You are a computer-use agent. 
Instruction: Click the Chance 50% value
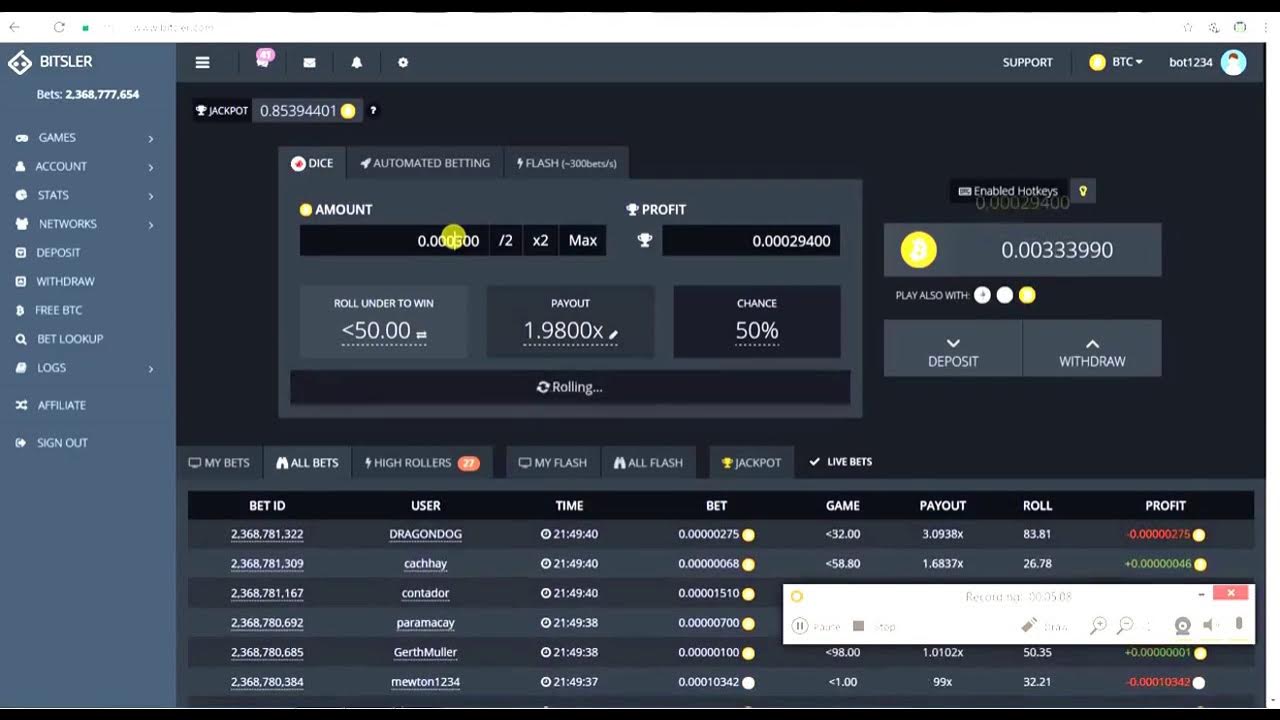(757, 331)
